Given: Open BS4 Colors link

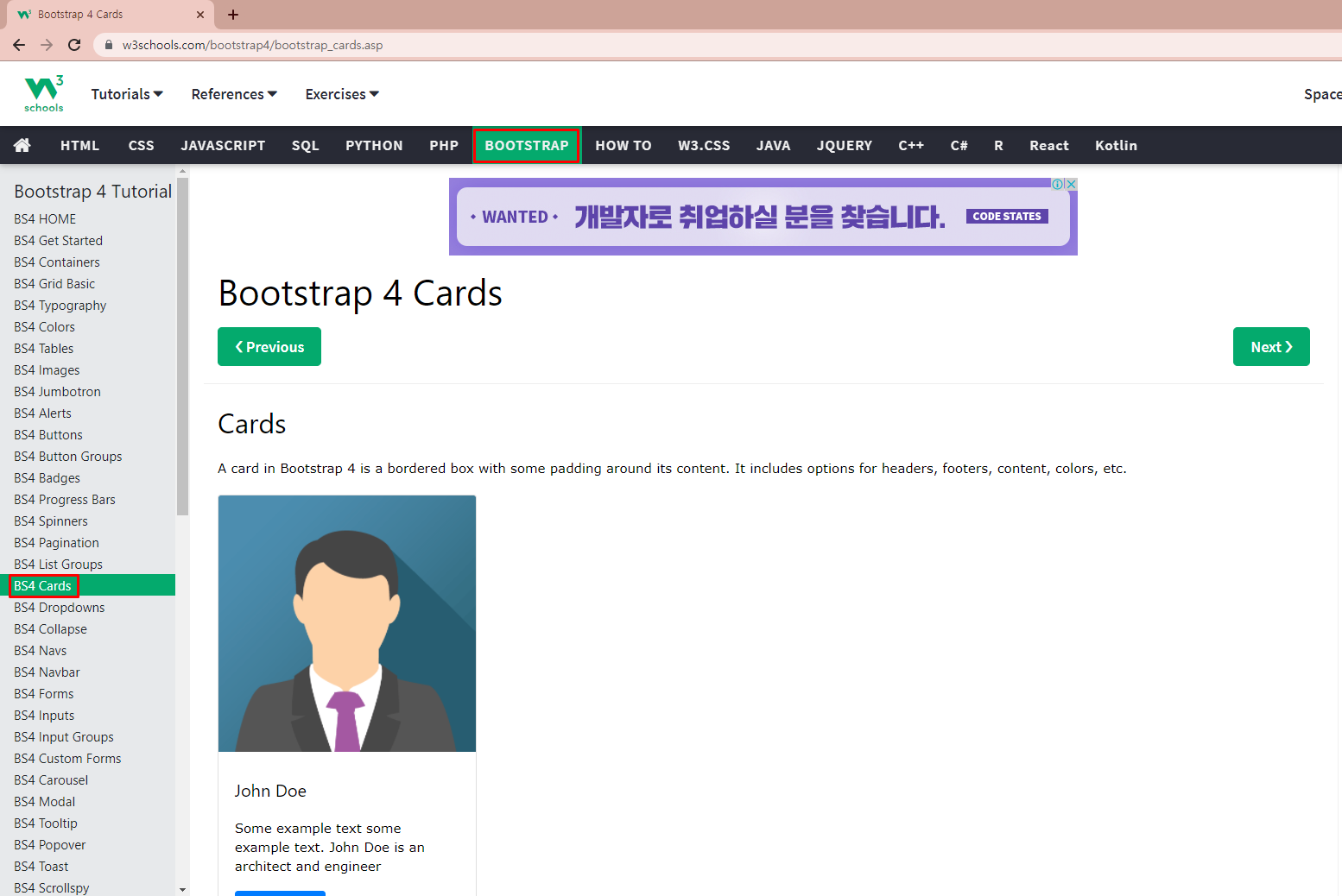Looking at the screenshot, I should [44, 327].
